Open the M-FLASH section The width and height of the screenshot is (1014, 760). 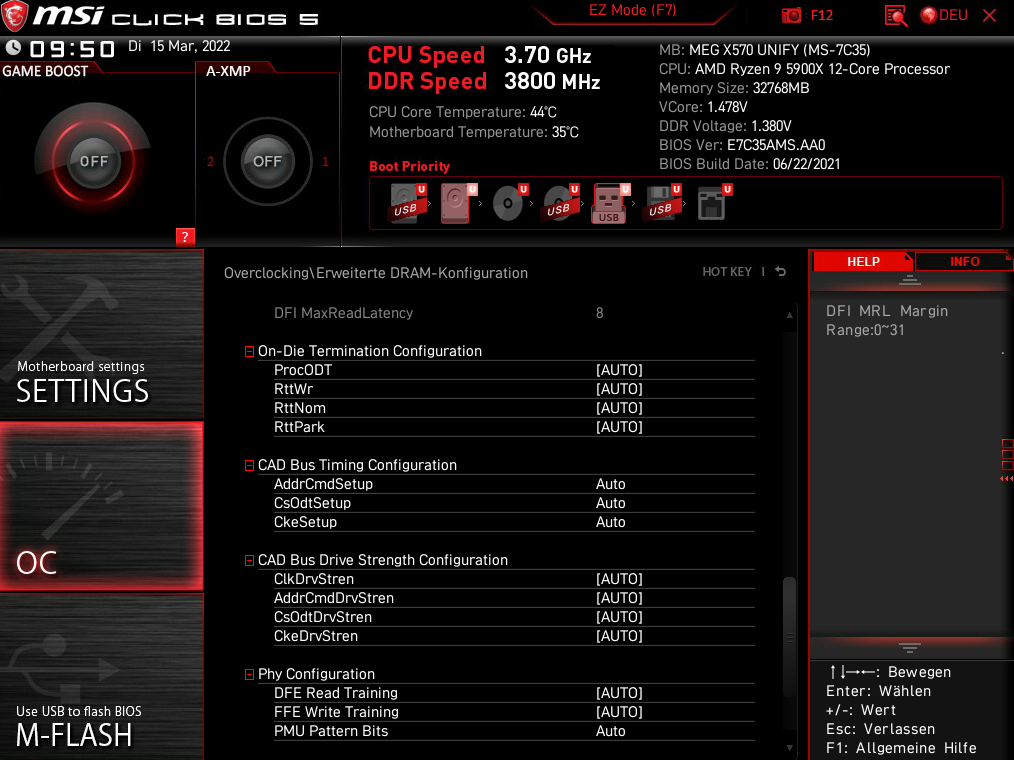coord(102,677)
